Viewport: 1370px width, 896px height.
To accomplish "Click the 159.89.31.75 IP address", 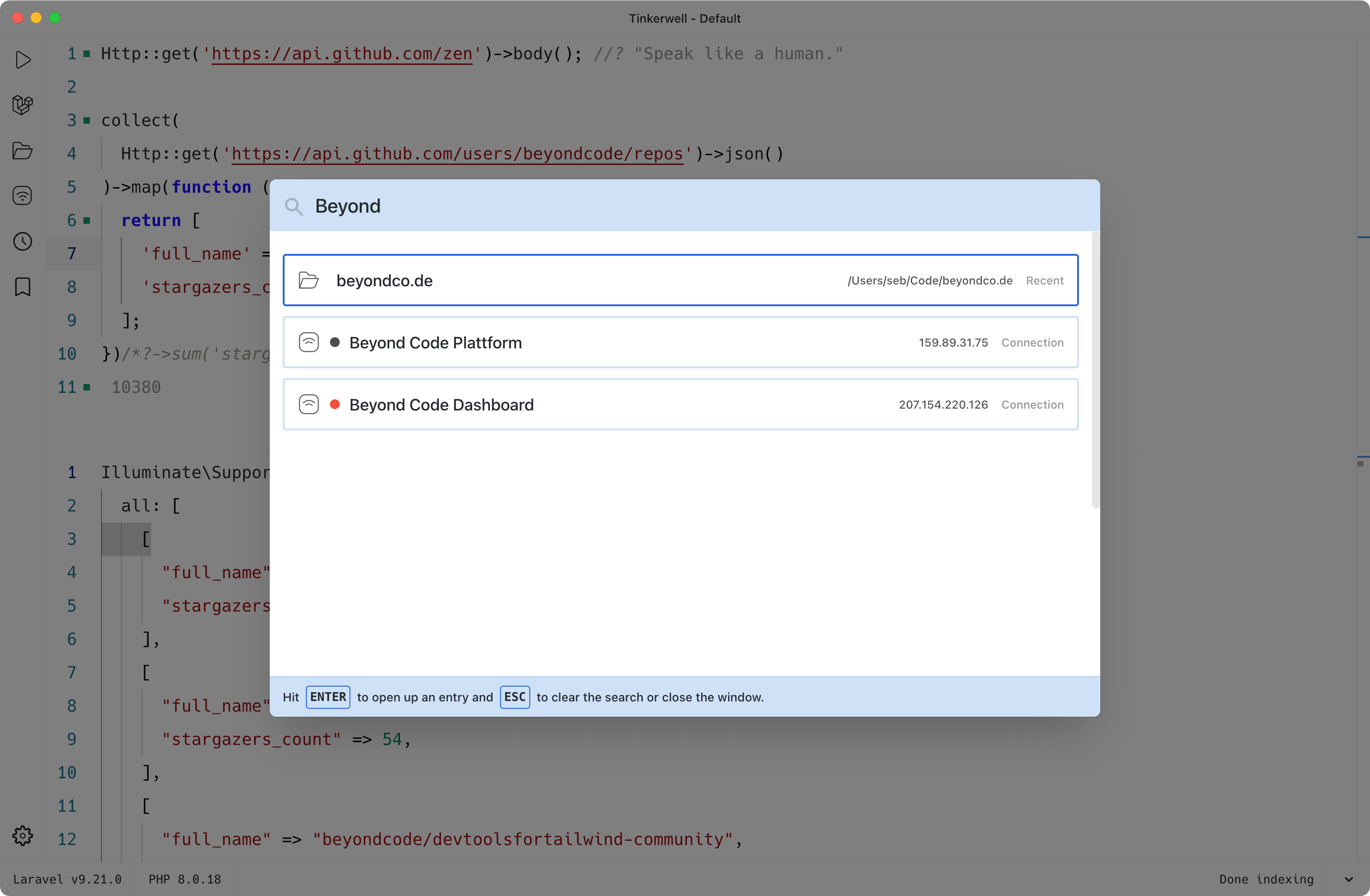I will (953, 342).
